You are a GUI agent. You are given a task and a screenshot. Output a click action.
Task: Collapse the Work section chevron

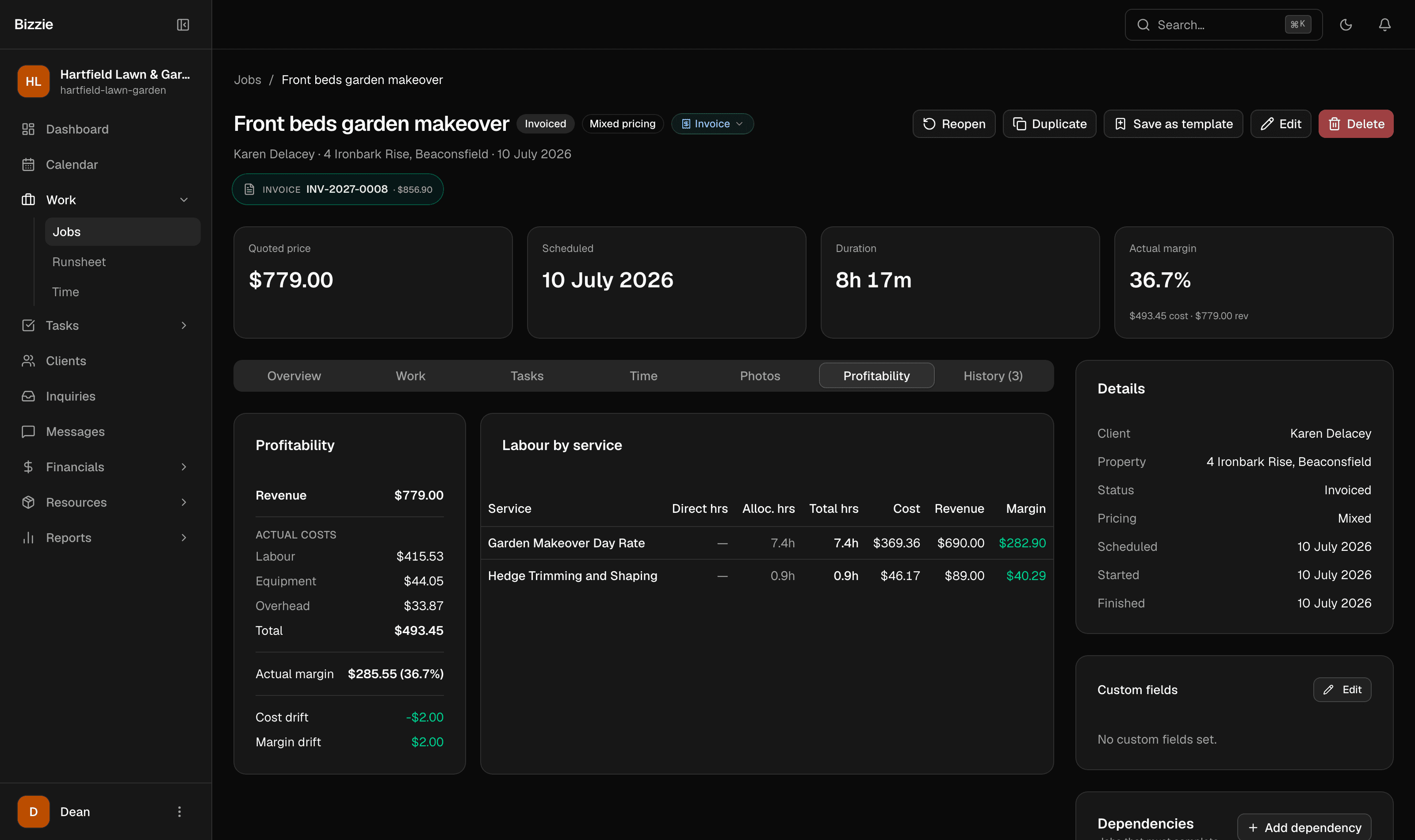(184, 200)
